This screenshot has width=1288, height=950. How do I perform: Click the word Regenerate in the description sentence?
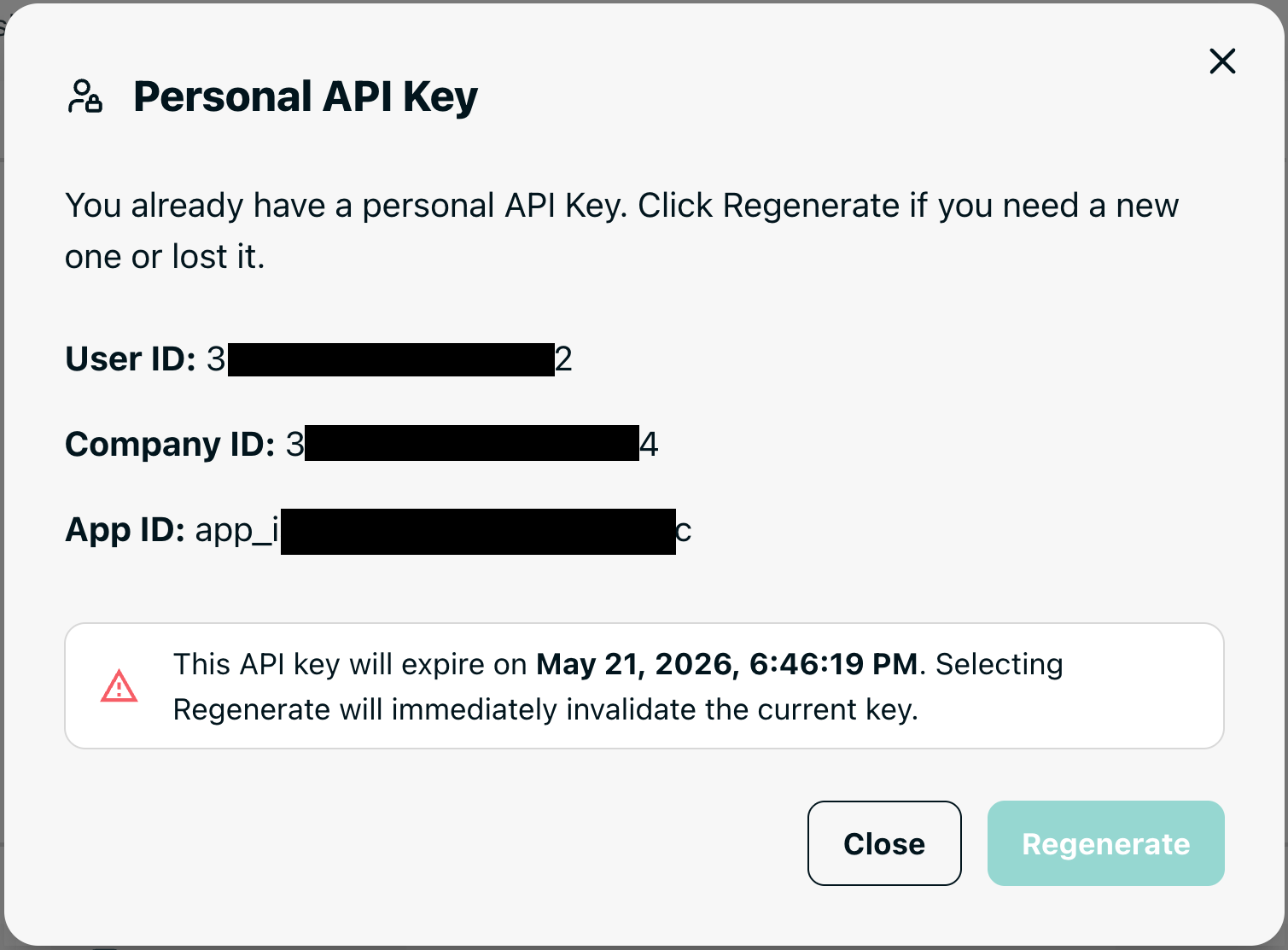tap(811, 206)
